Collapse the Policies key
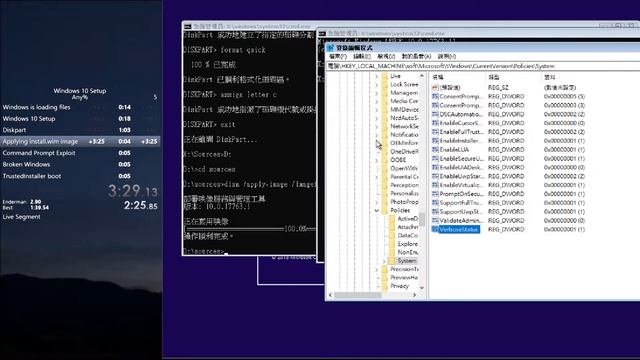 click(x=376, y=211)
